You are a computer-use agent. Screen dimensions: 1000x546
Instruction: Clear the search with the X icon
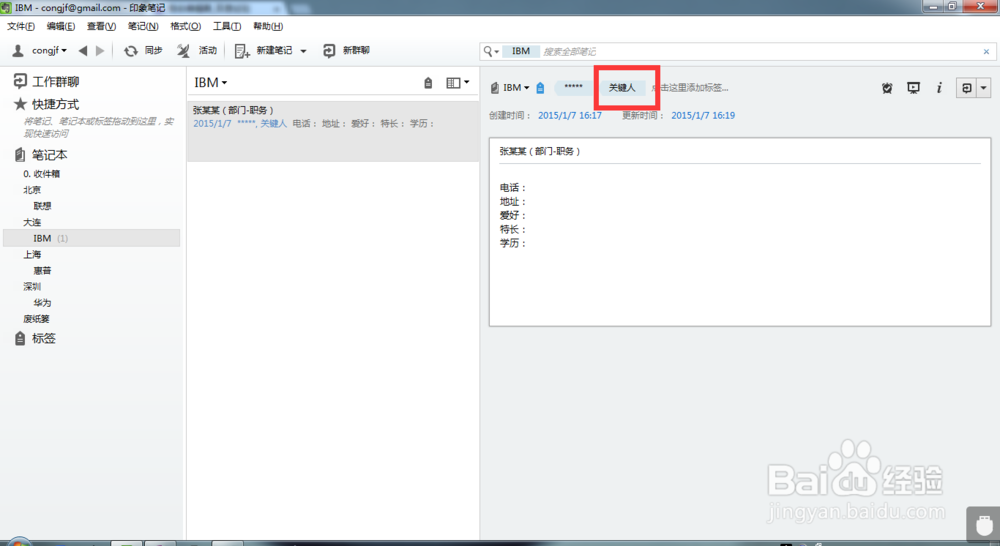click(986, 51)
